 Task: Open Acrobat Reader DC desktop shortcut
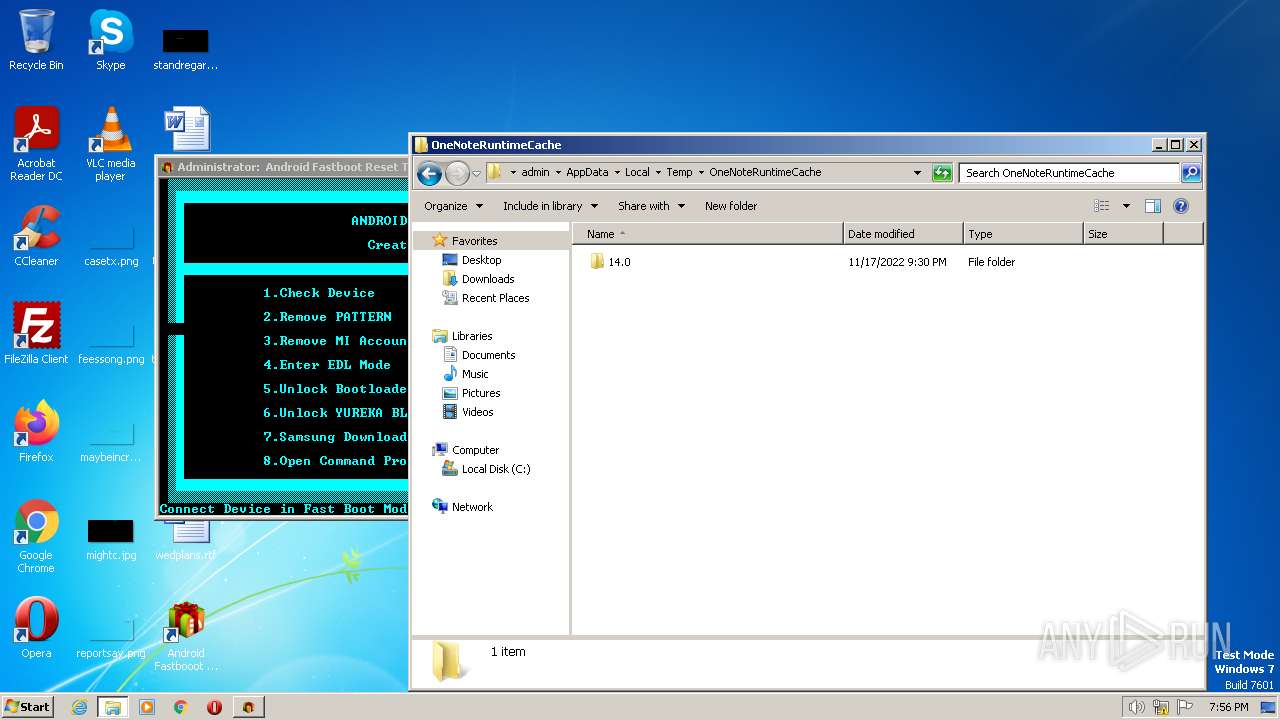(x=36, y=144)
